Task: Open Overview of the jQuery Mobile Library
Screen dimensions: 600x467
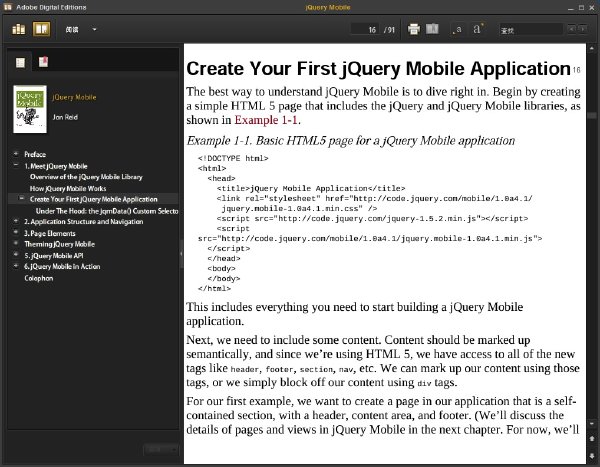Action: [x=86, y=177]
